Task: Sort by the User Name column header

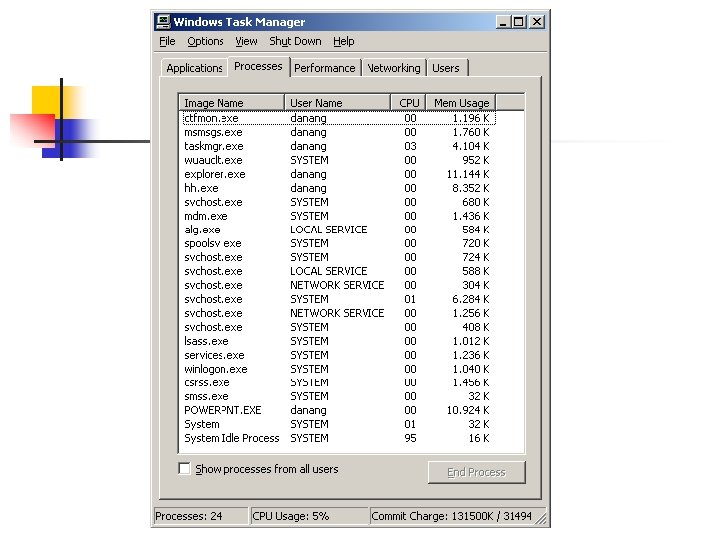Action: click(338, 103)
